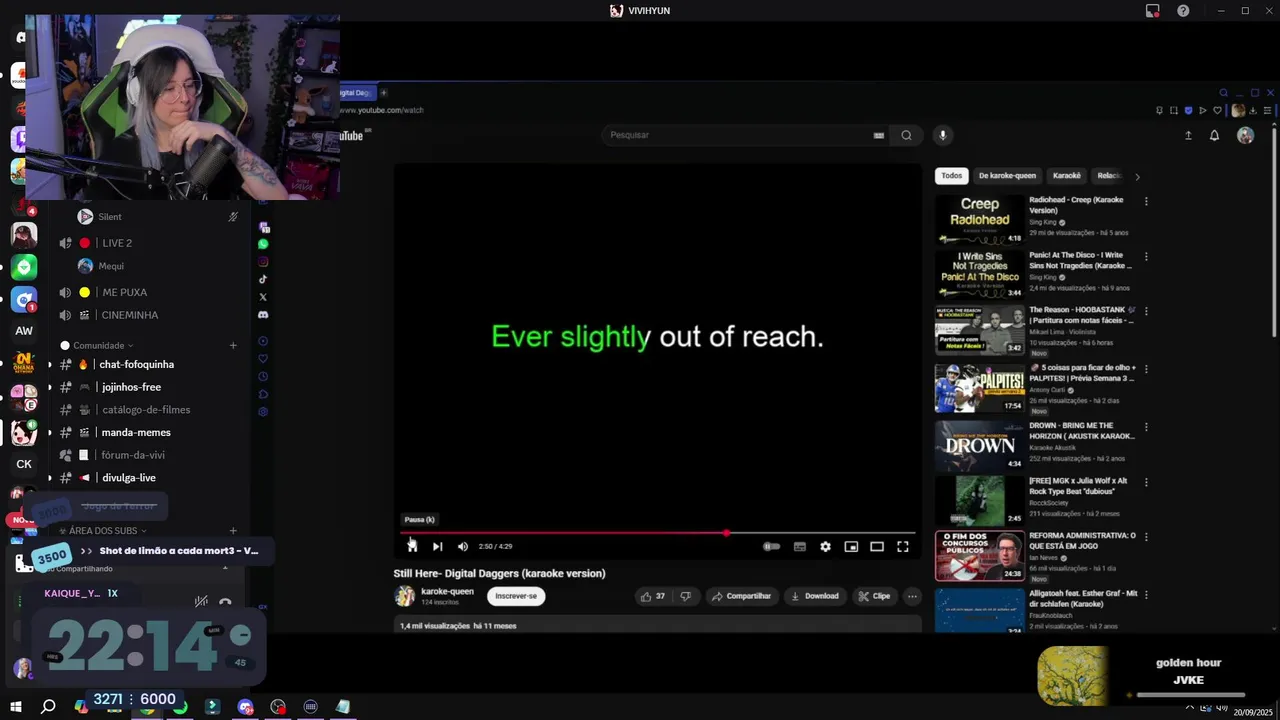Collapse the ÁREA DOS SUBS category

(x=104, y=531)
